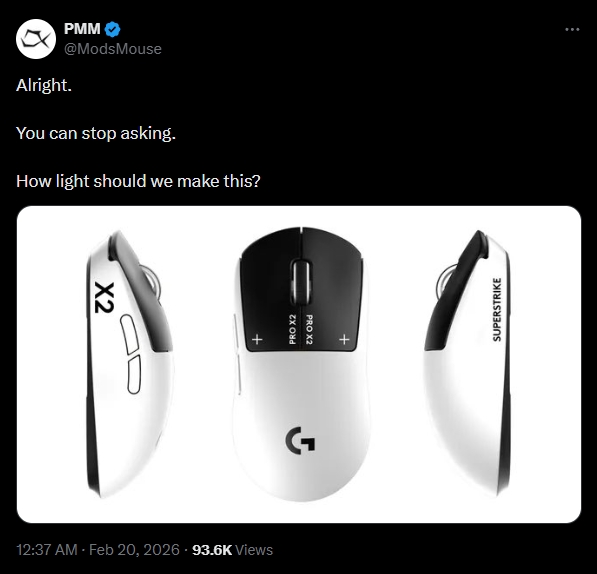Viewport: 597px width, 574px height.
Task: Click the X2 marking on the left mouse
Action: pyautogui.click(x=104, y=298)
